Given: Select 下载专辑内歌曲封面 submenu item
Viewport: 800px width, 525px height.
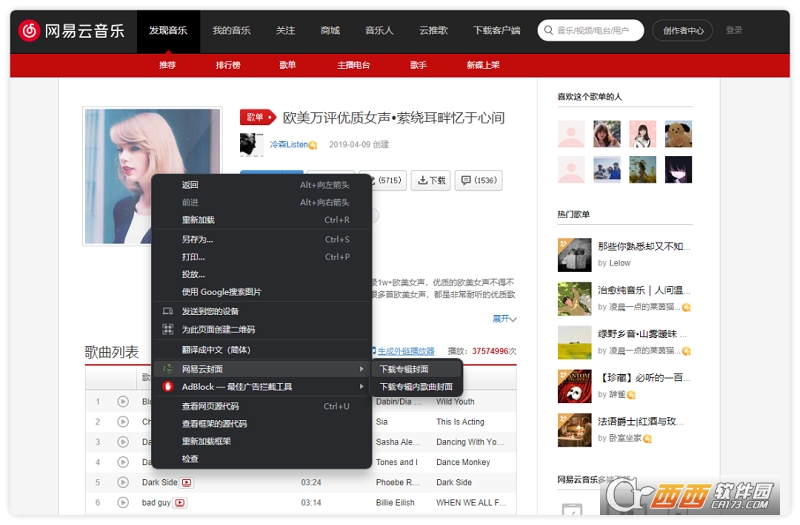Looking at the screenshot, I should click(x=416, y=387).
